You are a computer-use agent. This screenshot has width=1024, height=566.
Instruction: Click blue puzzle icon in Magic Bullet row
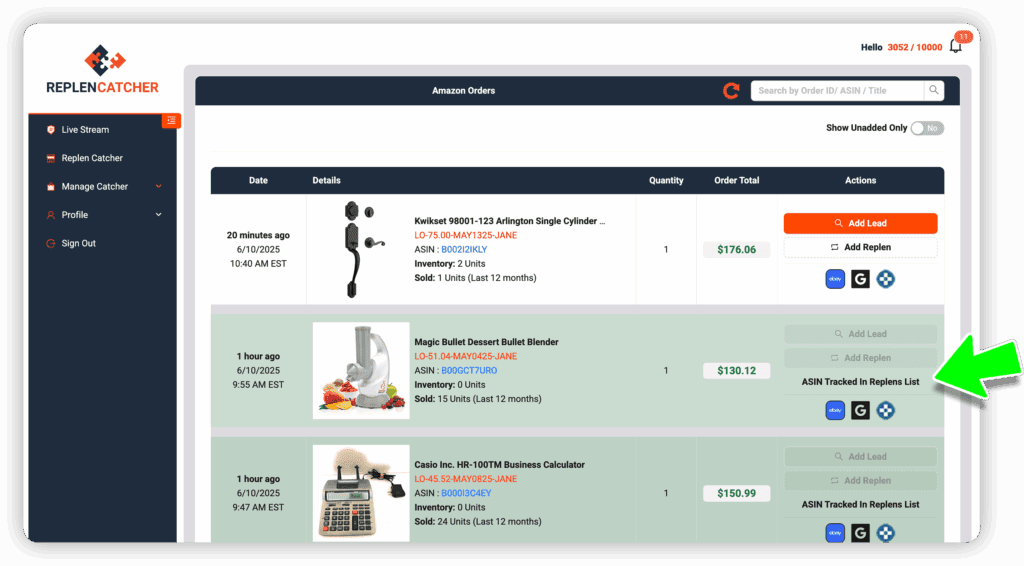click(x=886, y=411)
